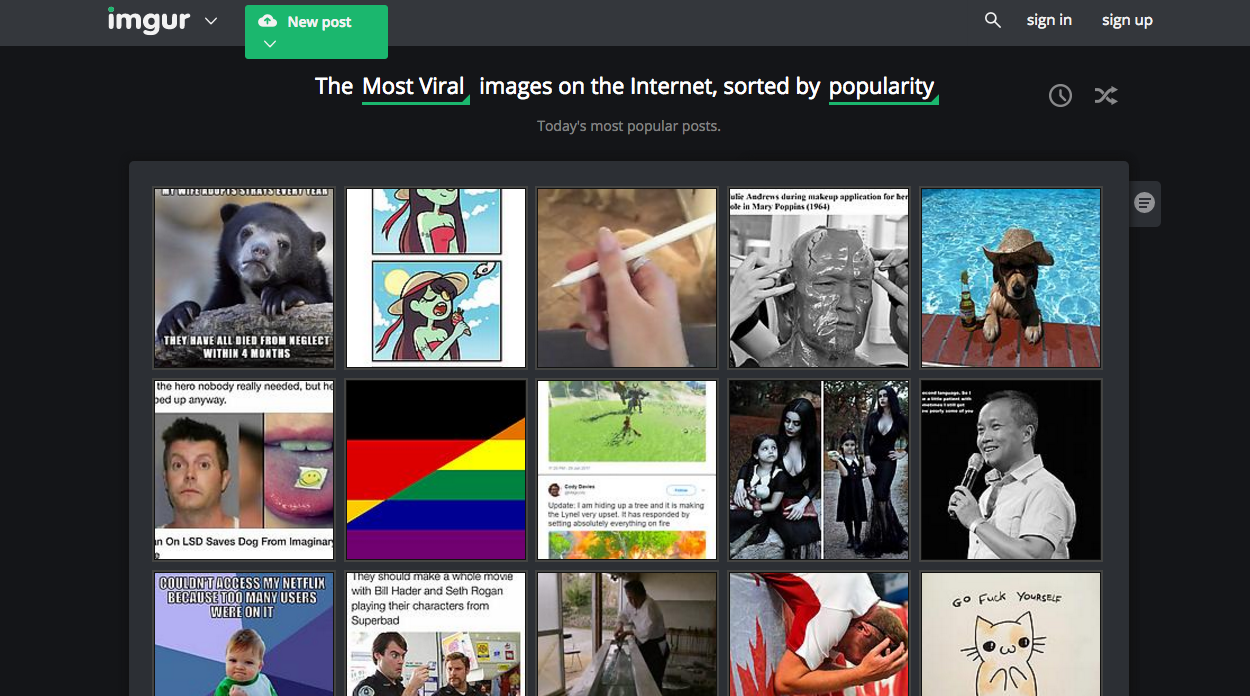Open the Most Viral section dropdown

point(415,87)
